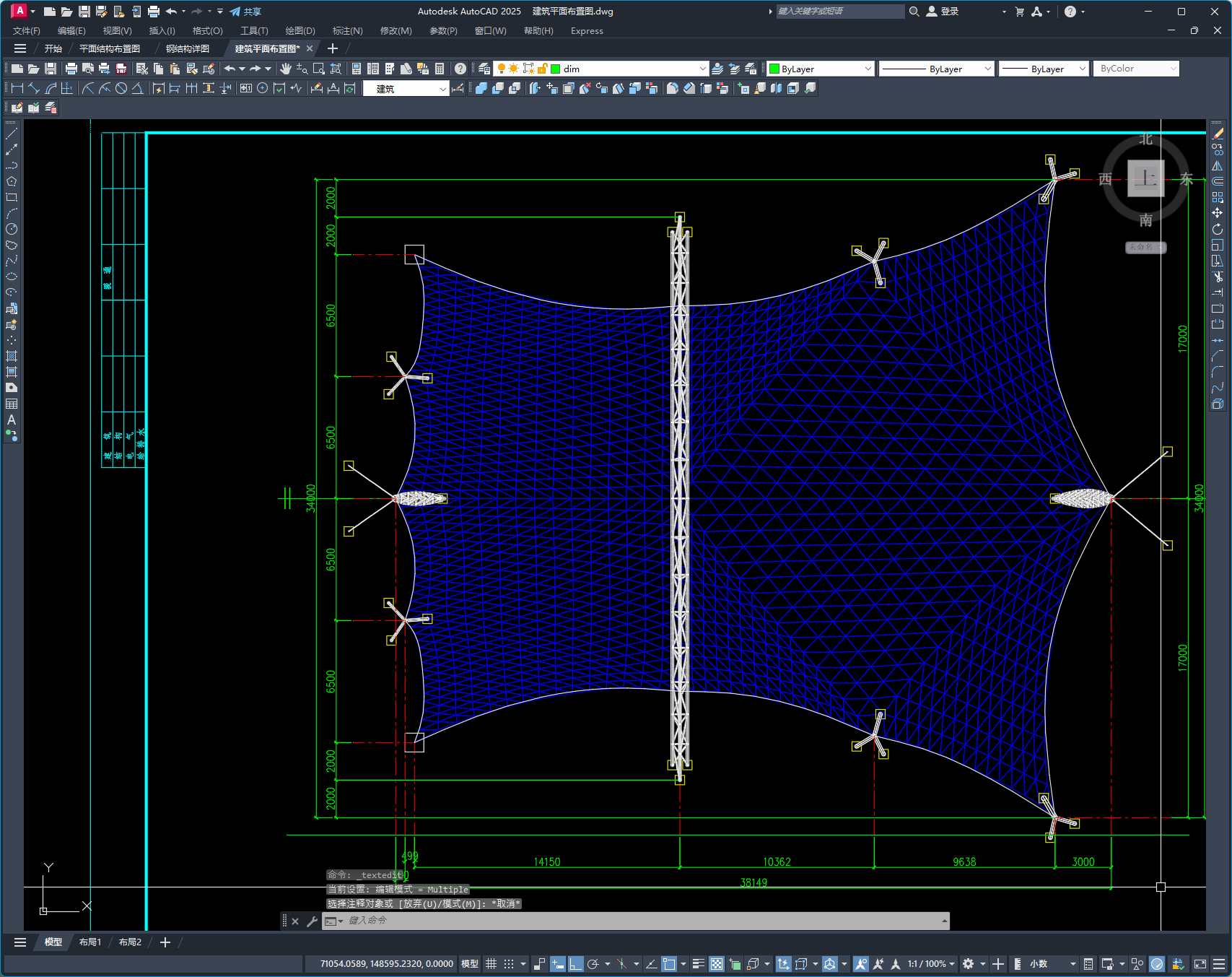The image size is (1232, 977).
Task: Toggle grid display in status bar
Action: 491,963
